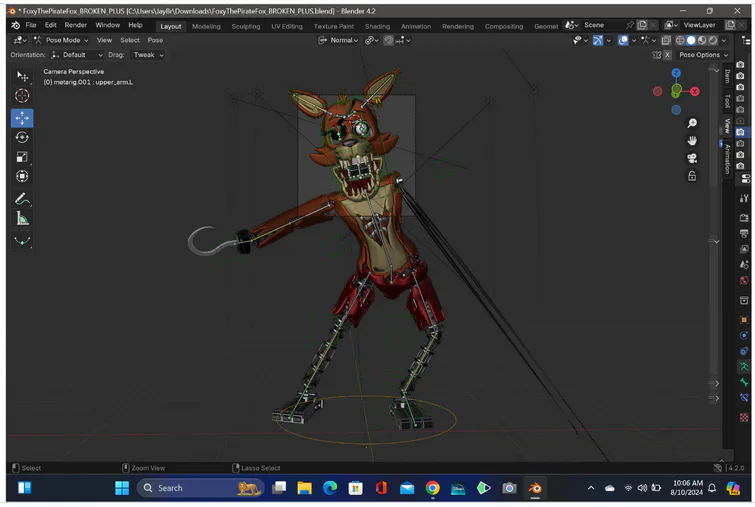
Task: Toggle the camera view icon
Action: (x=692, y=158)
